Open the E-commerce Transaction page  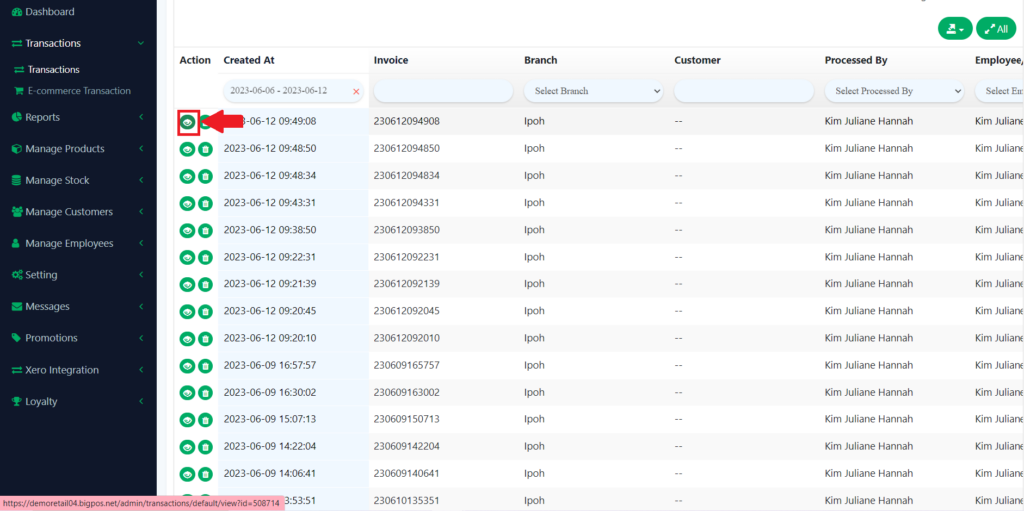79,91
